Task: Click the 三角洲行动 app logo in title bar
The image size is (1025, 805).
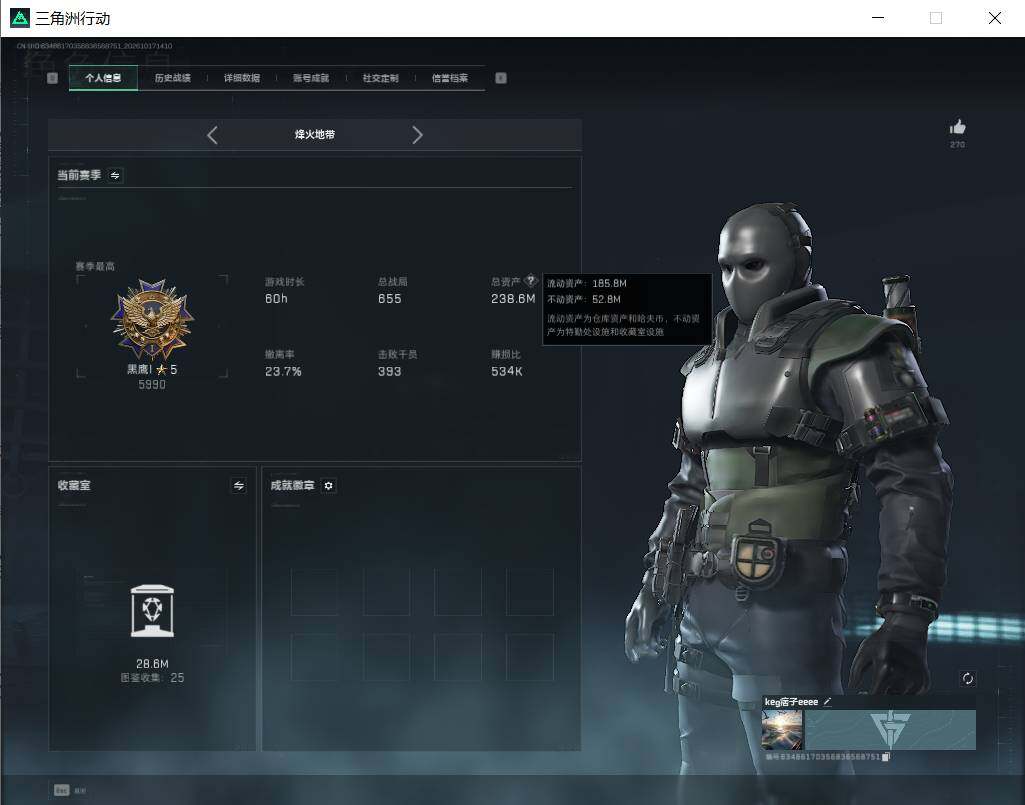Action: (20, 18)
